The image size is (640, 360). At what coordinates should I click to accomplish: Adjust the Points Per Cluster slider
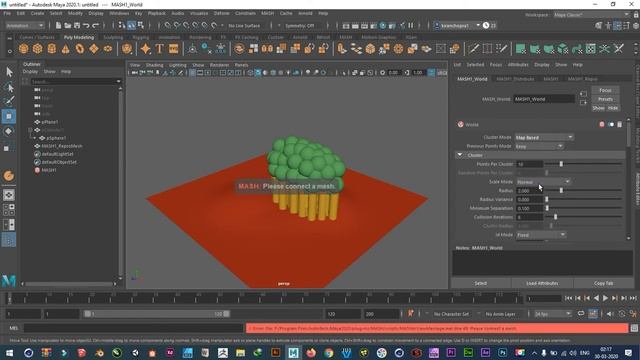pyautogui.click(x=561, y=164)
